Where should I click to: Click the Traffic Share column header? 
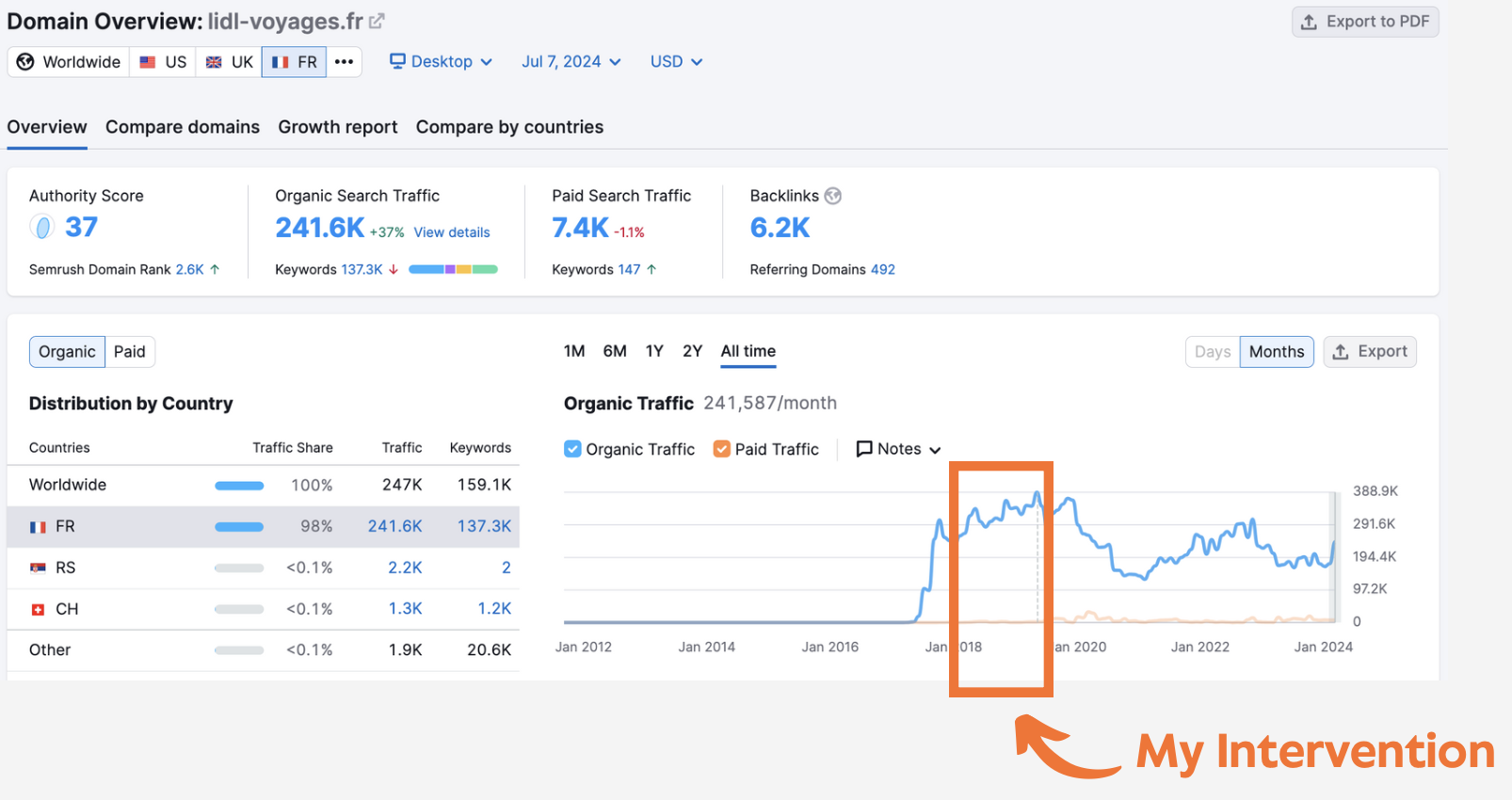tap(292, 448)
